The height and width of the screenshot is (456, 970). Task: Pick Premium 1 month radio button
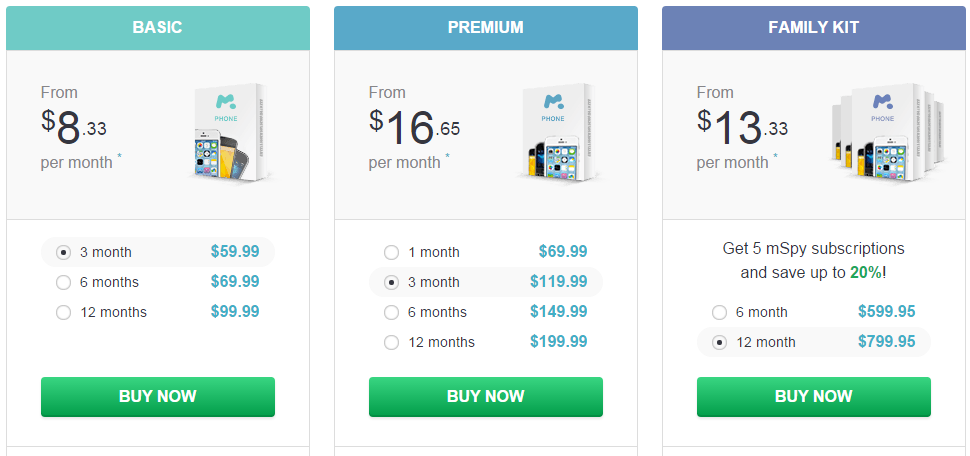391,252
